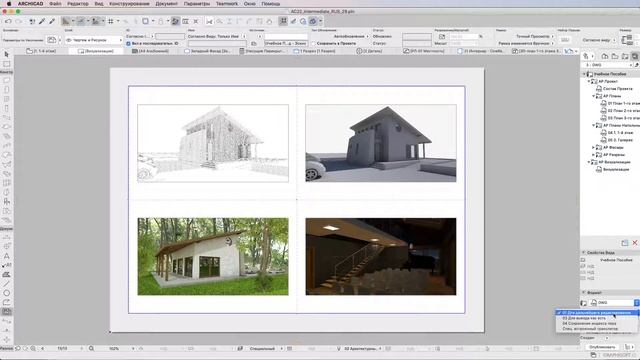Select the Wall tool in the toolbox
Image resolution: width=640 pixels, height=360 pixels.
[x=7, y=80]
